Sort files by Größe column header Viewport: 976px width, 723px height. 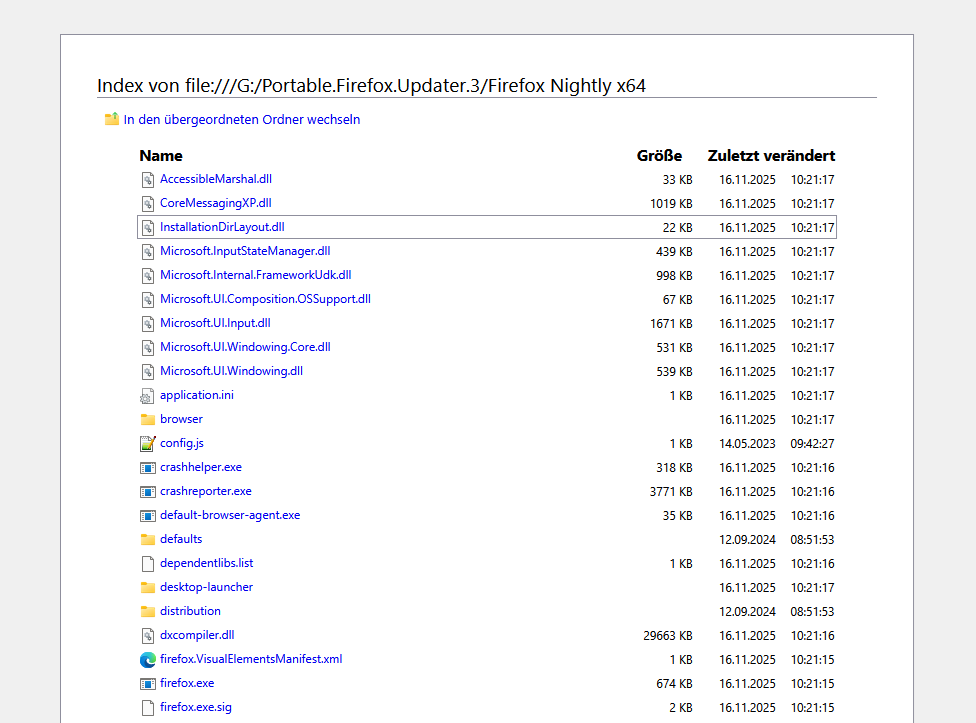tap(659, 156)
